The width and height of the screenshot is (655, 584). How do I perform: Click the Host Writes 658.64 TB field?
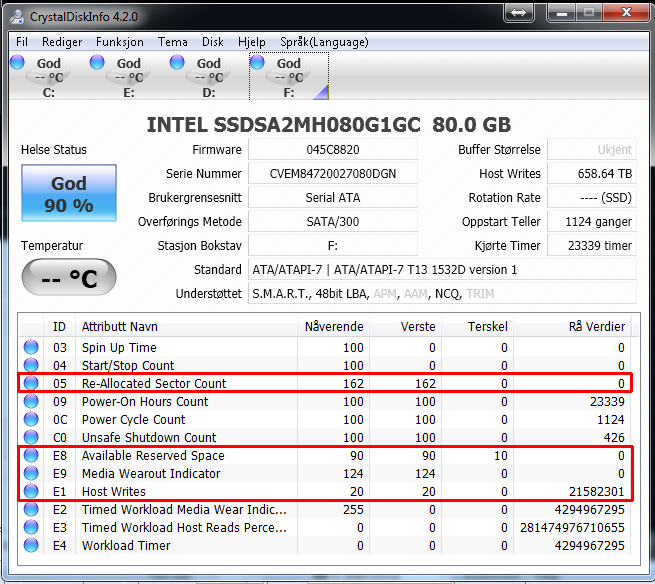pos(592,173)
